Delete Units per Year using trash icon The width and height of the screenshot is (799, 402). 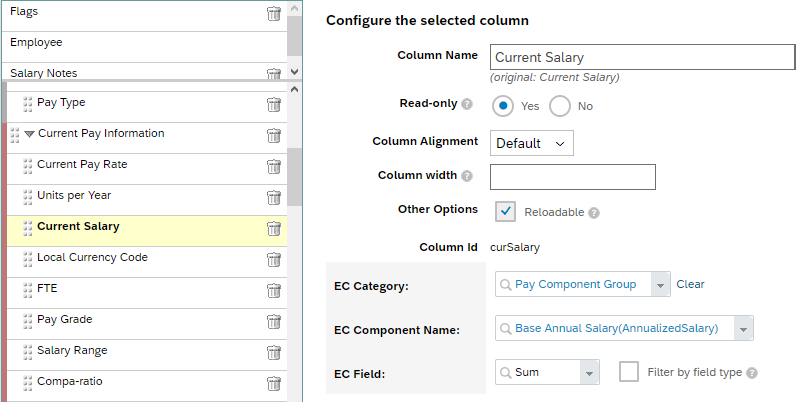coord(274,198)
